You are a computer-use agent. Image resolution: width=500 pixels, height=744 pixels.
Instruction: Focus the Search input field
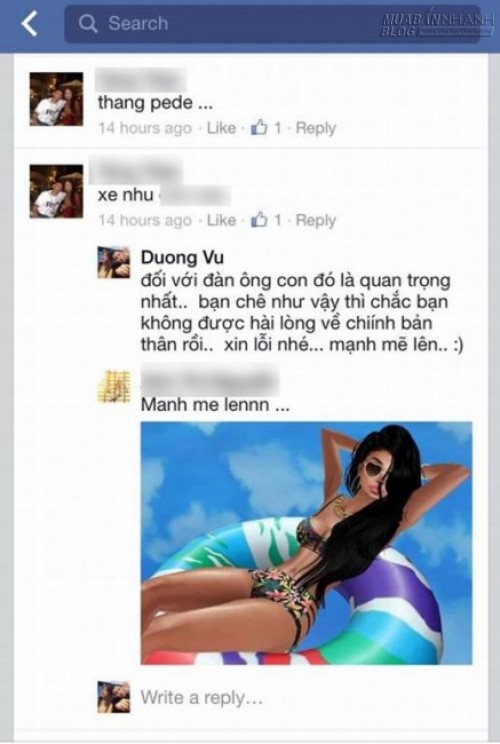click(x=272, y=24)
